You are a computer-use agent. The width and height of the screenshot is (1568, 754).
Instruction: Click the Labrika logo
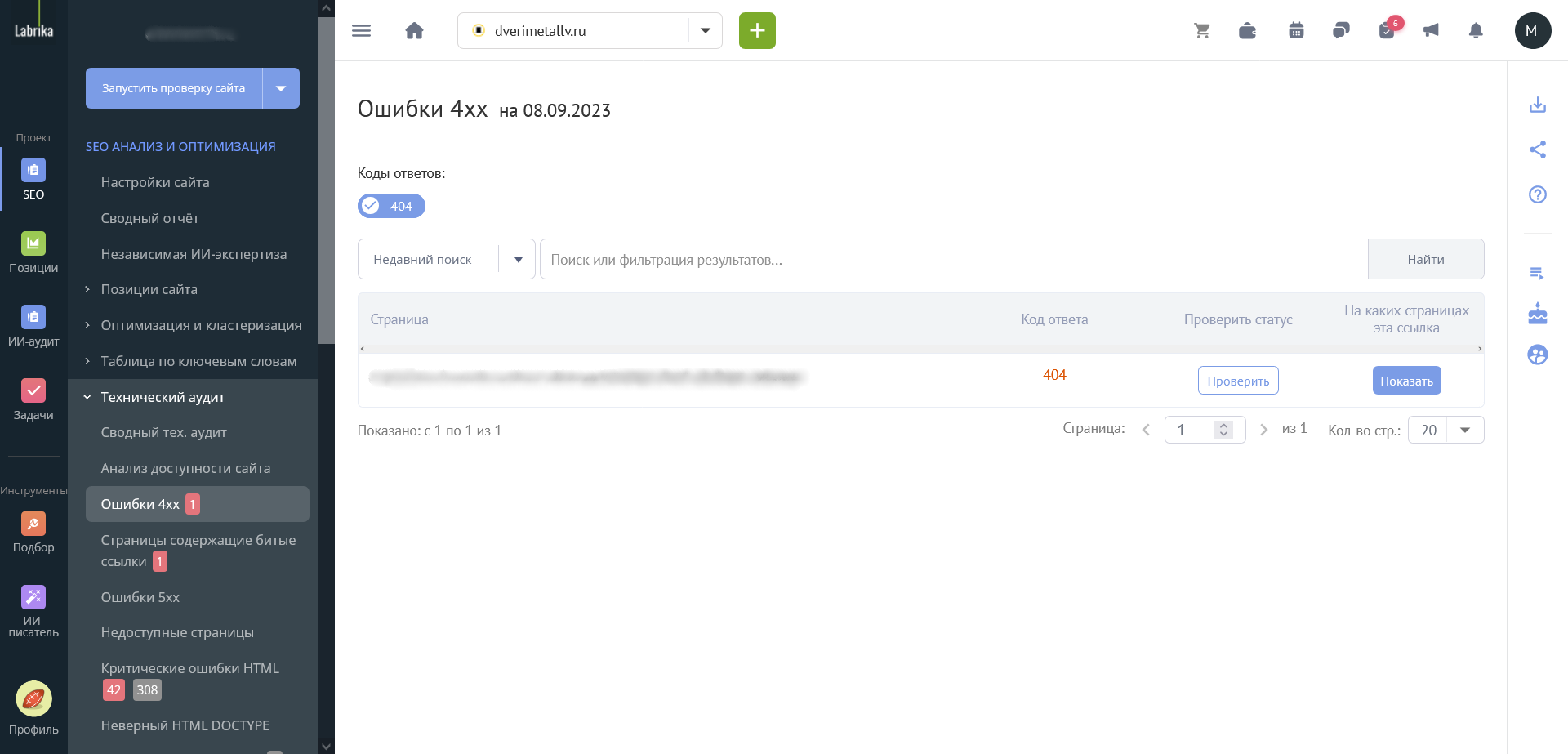[33, 31]
